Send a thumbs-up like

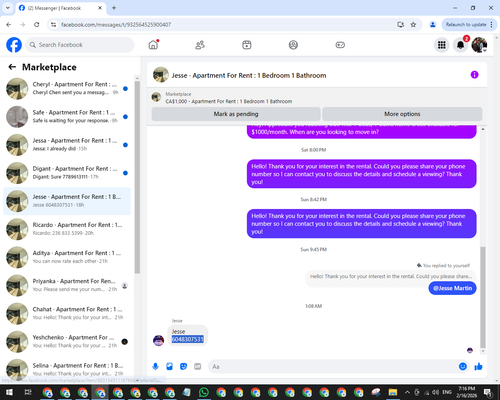coord(478,367)
